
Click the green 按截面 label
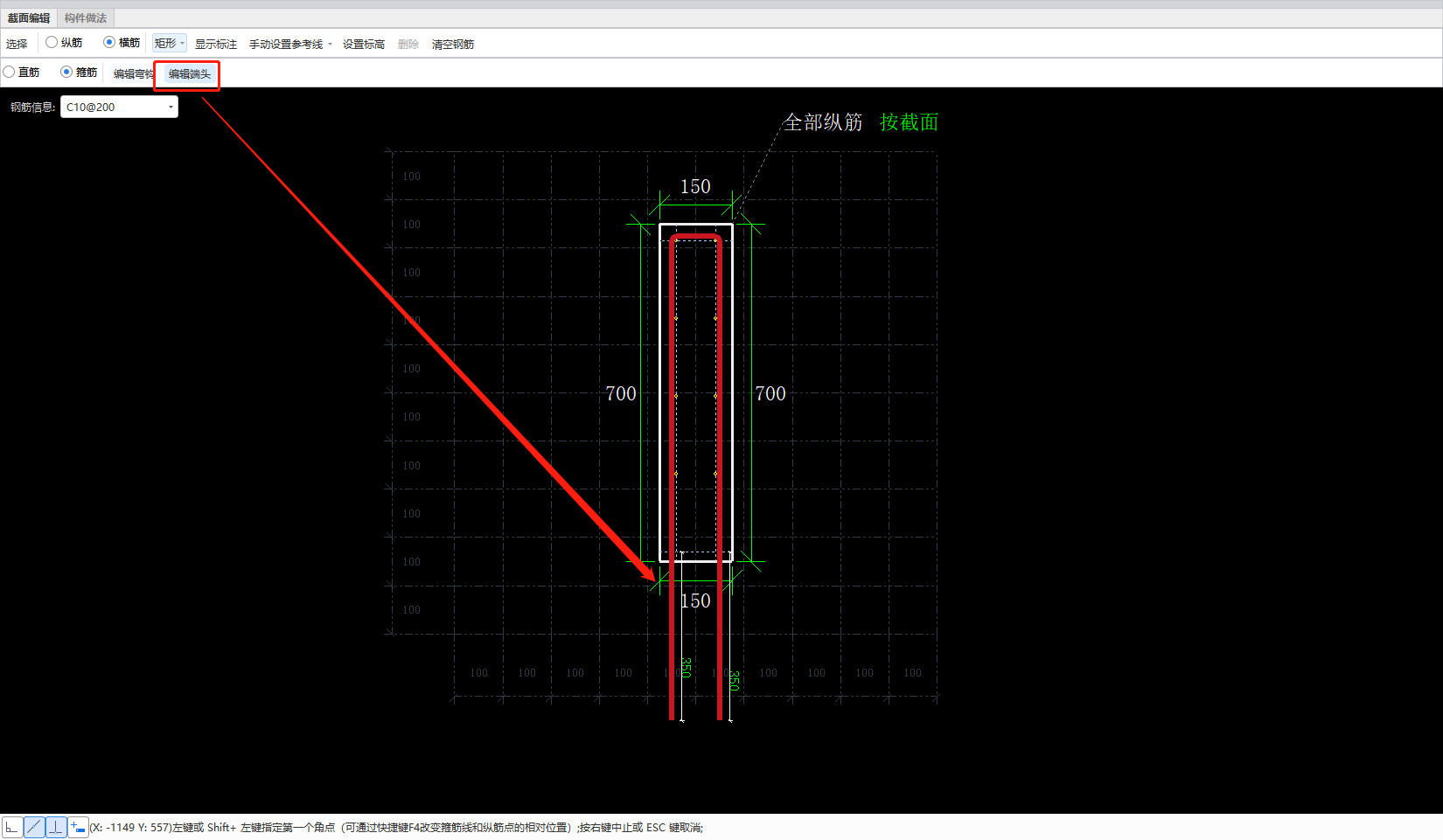point(909,122)
